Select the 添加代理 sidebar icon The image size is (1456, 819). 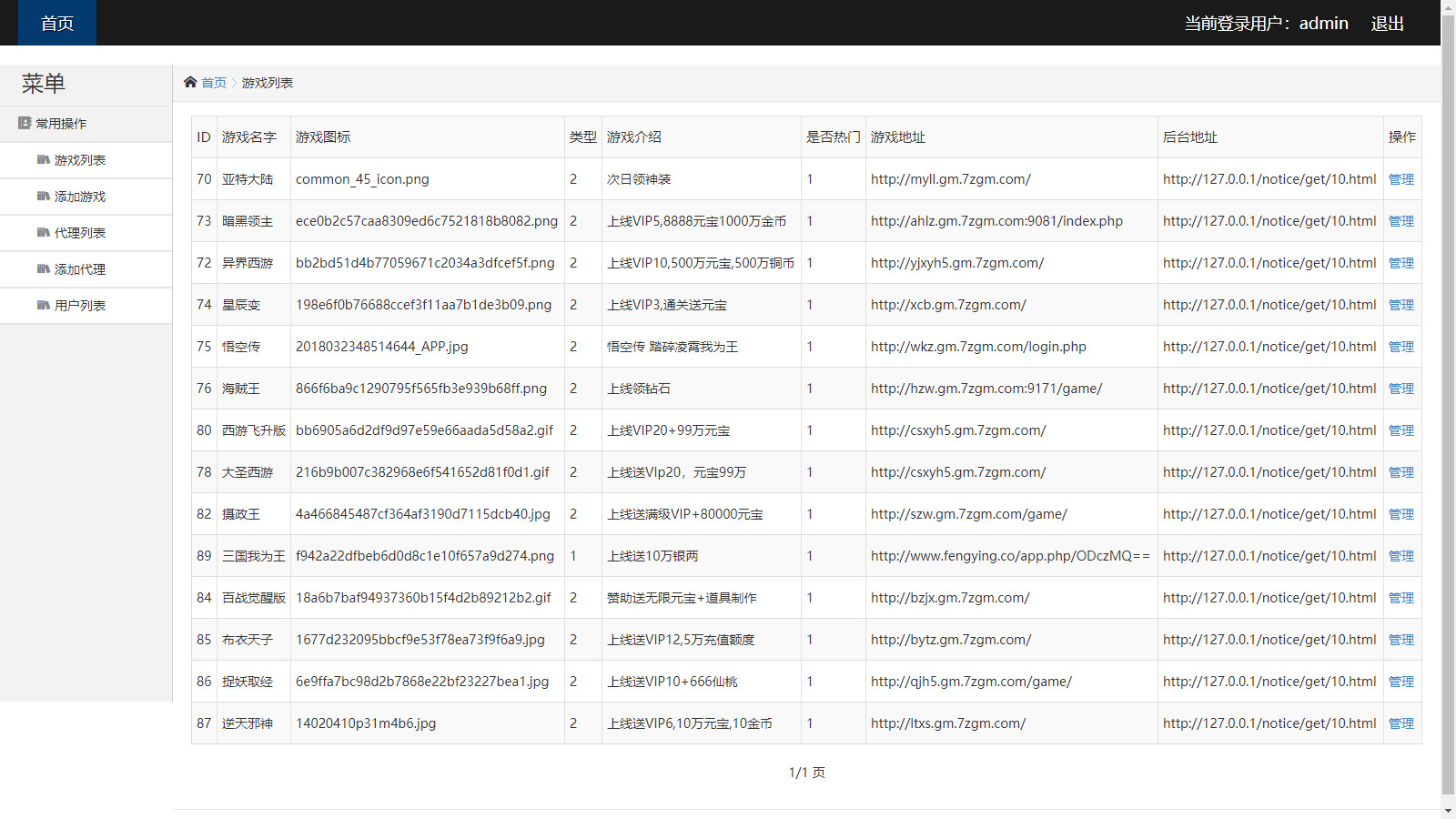point(43,269)
